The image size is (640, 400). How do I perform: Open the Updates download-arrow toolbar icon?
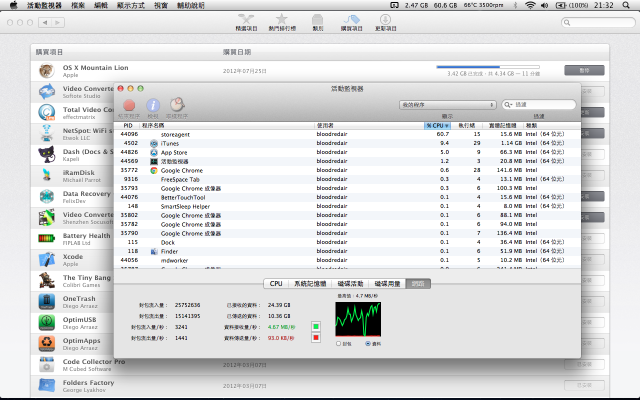385,19
